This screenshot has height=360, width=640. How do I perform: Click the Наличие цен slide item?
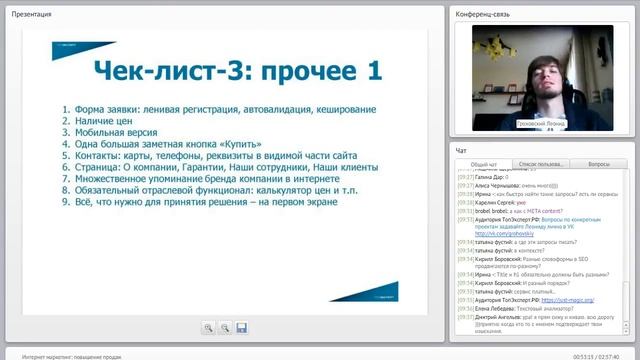click(97, 121)
